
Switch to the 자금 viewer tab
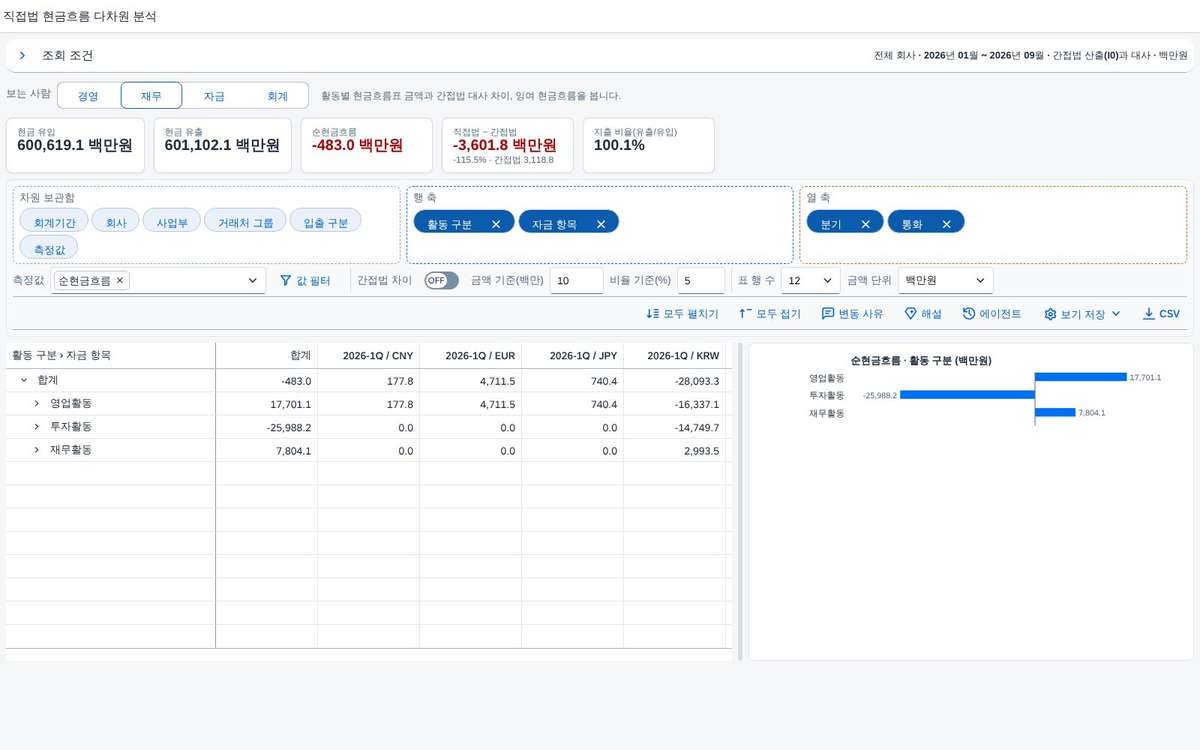tap(214, 96)
